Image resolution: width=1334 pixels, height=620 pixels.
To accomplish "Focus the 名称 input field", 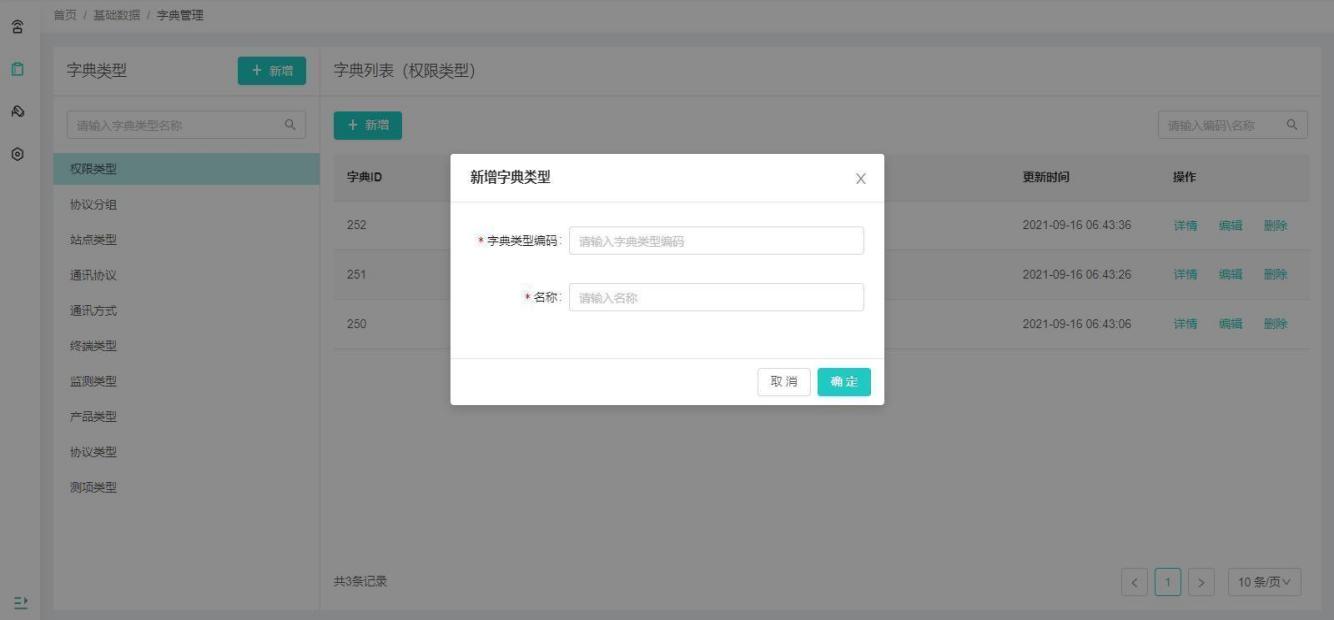I will tap(715, 298).
